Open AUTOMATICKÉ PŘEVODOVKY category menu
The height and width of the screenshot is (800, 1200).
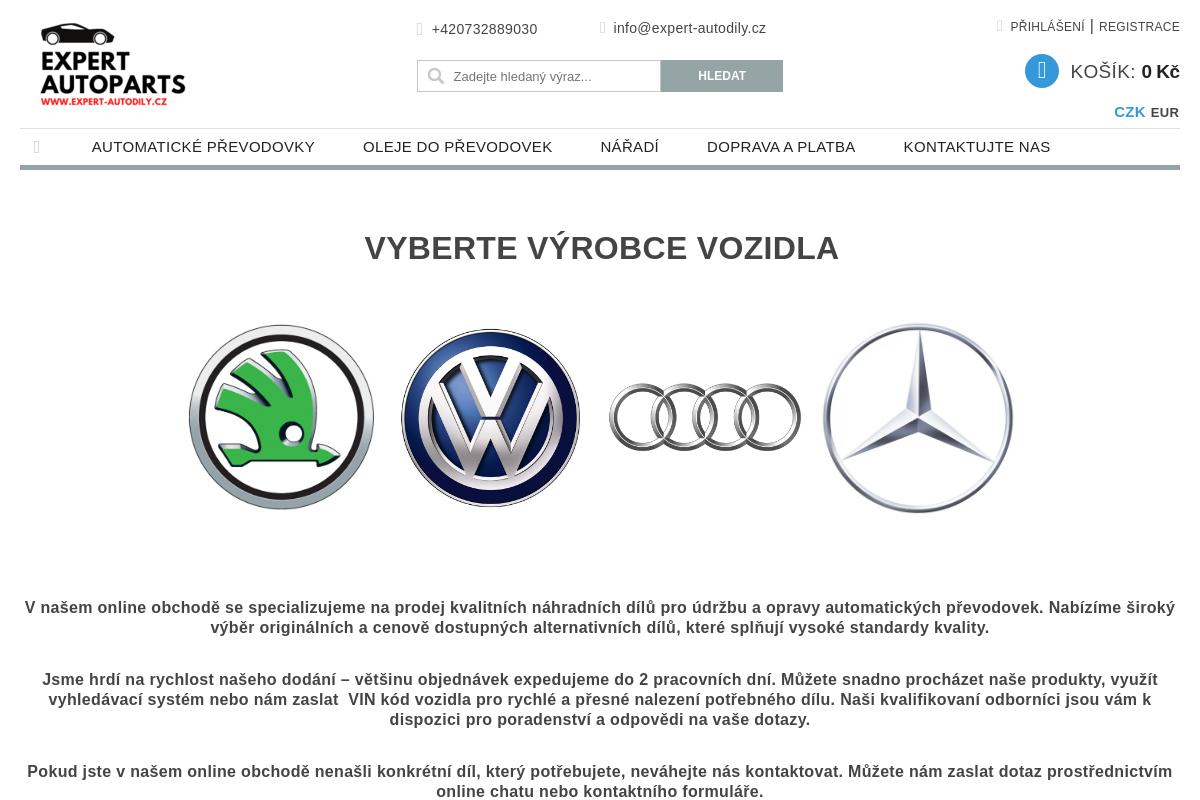click(x=203, y=146)
